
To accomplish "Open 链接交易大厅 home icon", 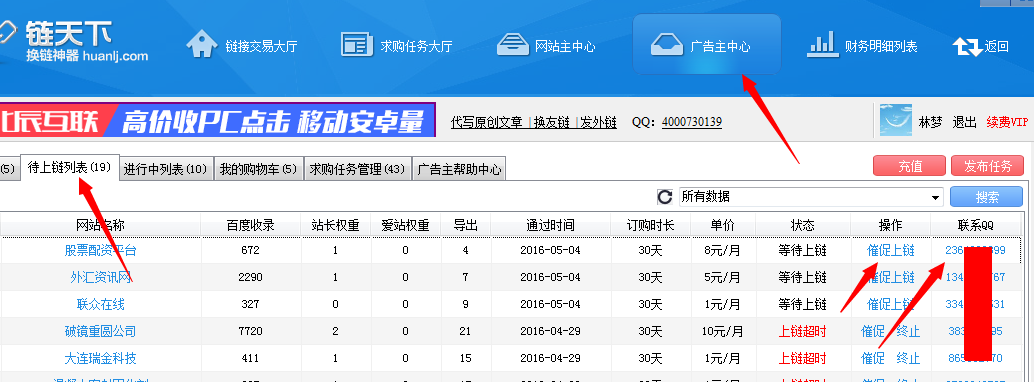I will [x=202, y=45].
